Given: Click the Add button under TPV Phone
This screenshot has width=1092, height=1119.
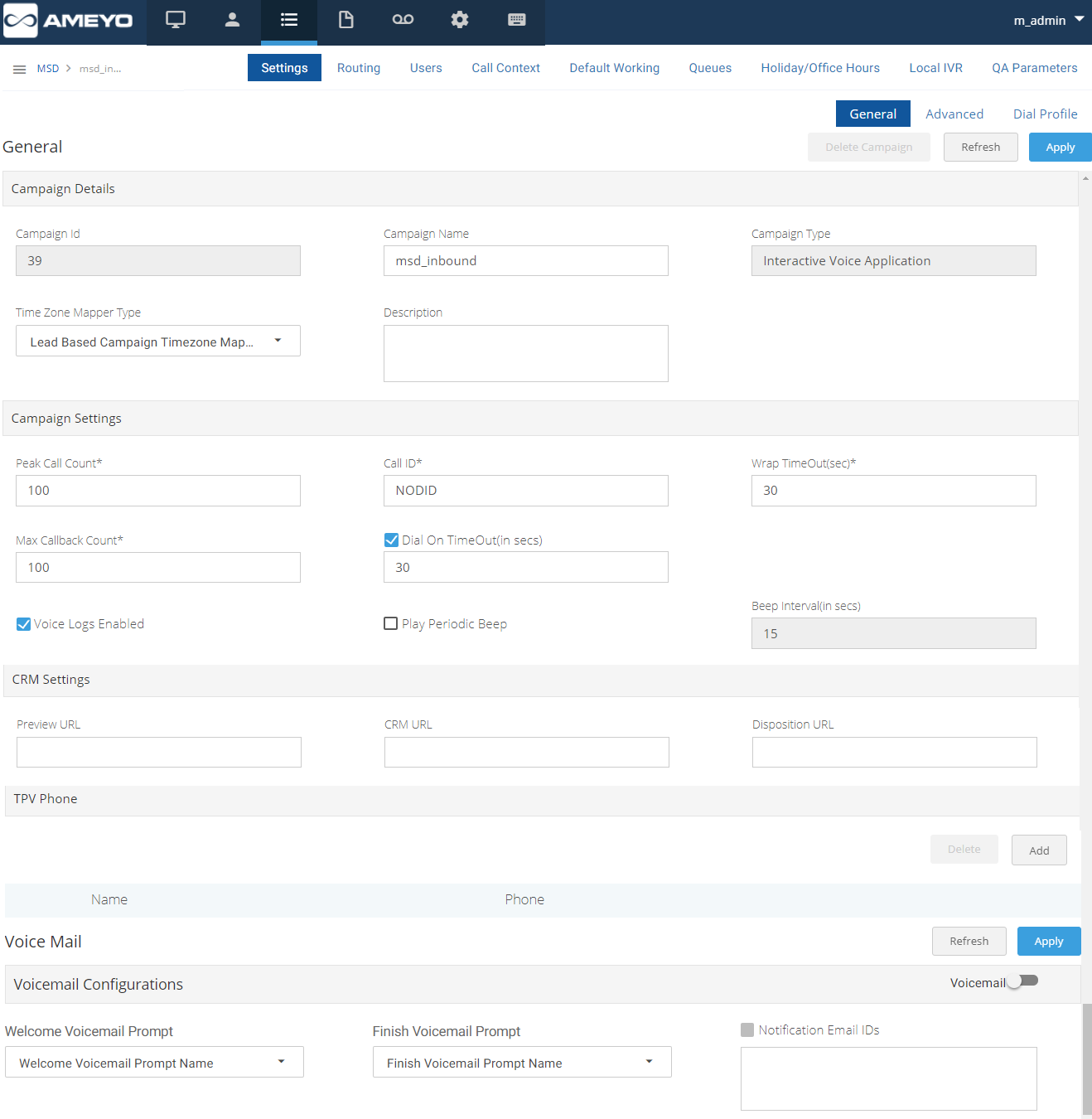Looking at the screenshot, I should [x=1039, y=850].
